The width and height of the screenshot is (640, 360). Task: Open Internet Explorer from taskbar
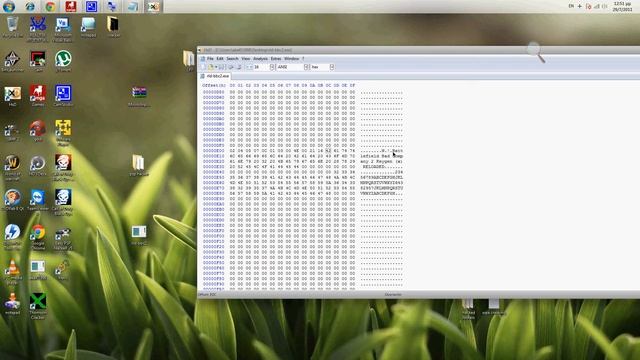30,7
